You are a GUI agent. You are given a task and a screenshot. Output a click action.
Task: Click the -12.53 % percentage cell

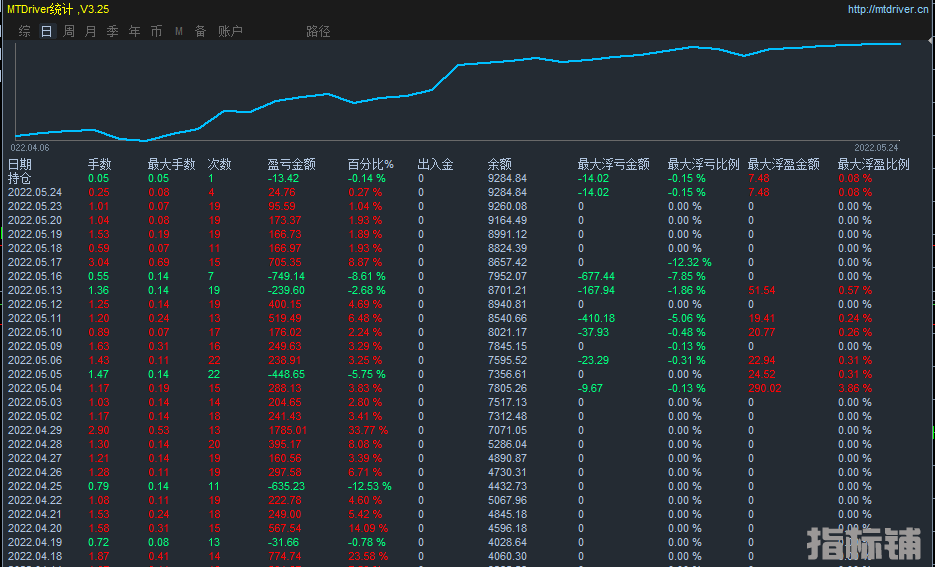coord(370,486)
